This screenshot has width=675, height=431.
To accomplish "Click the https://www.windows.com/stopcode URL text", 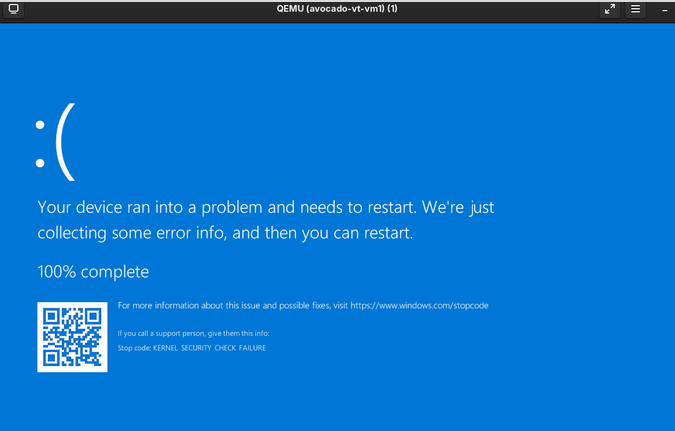I will pyautogui.click(x=419, y=306).
